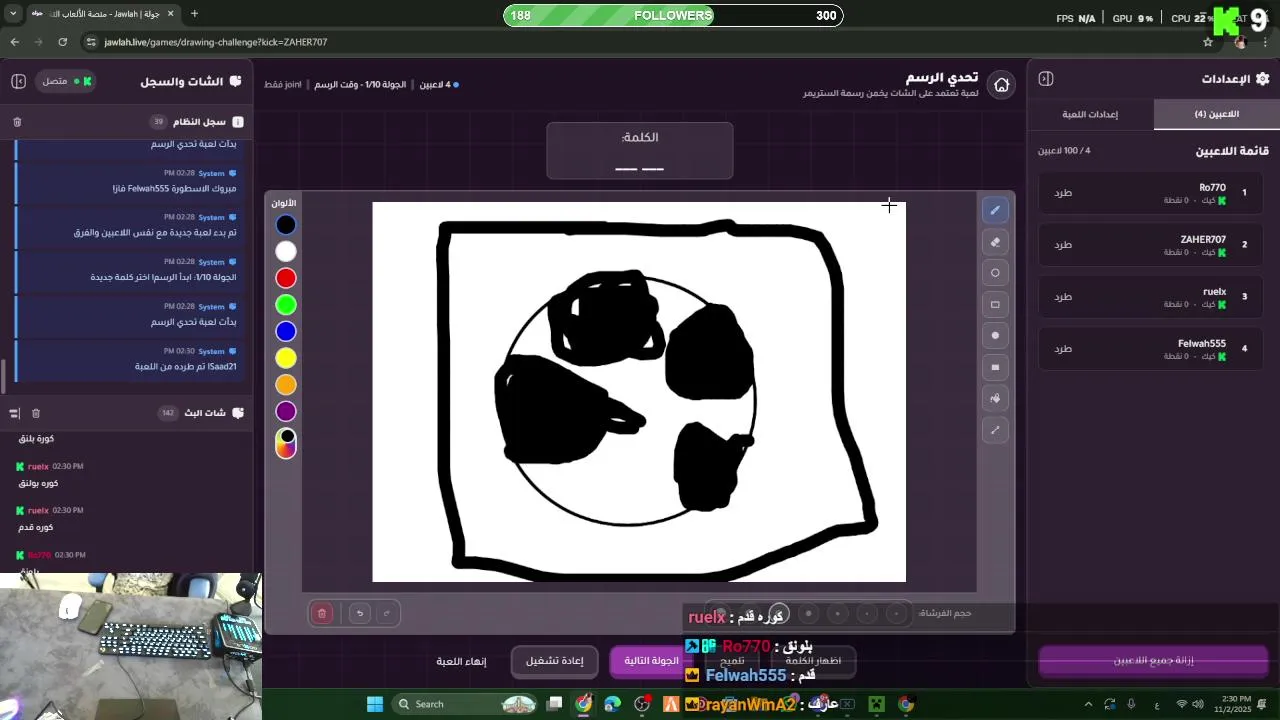The height and width of the screenshot is (720, 1280).
Task: Toggle stream chat list view icon
Action: point(14,413)
